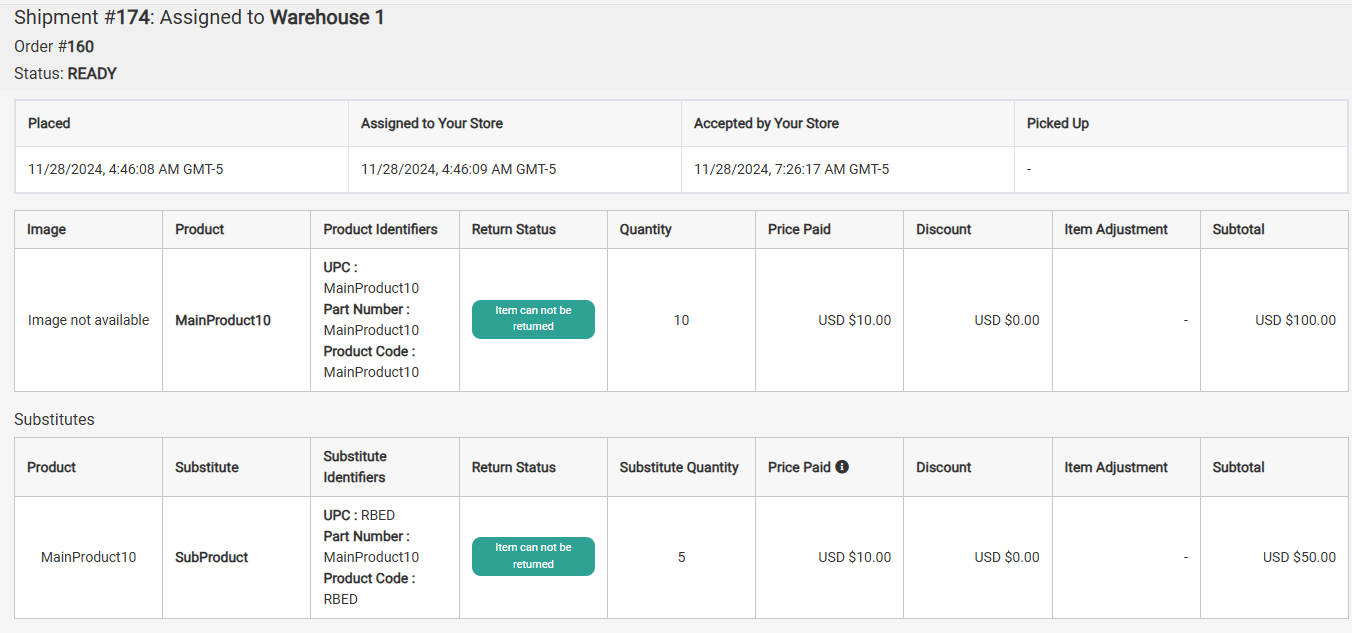Select the MainProduct10 product name

(221, 319)
